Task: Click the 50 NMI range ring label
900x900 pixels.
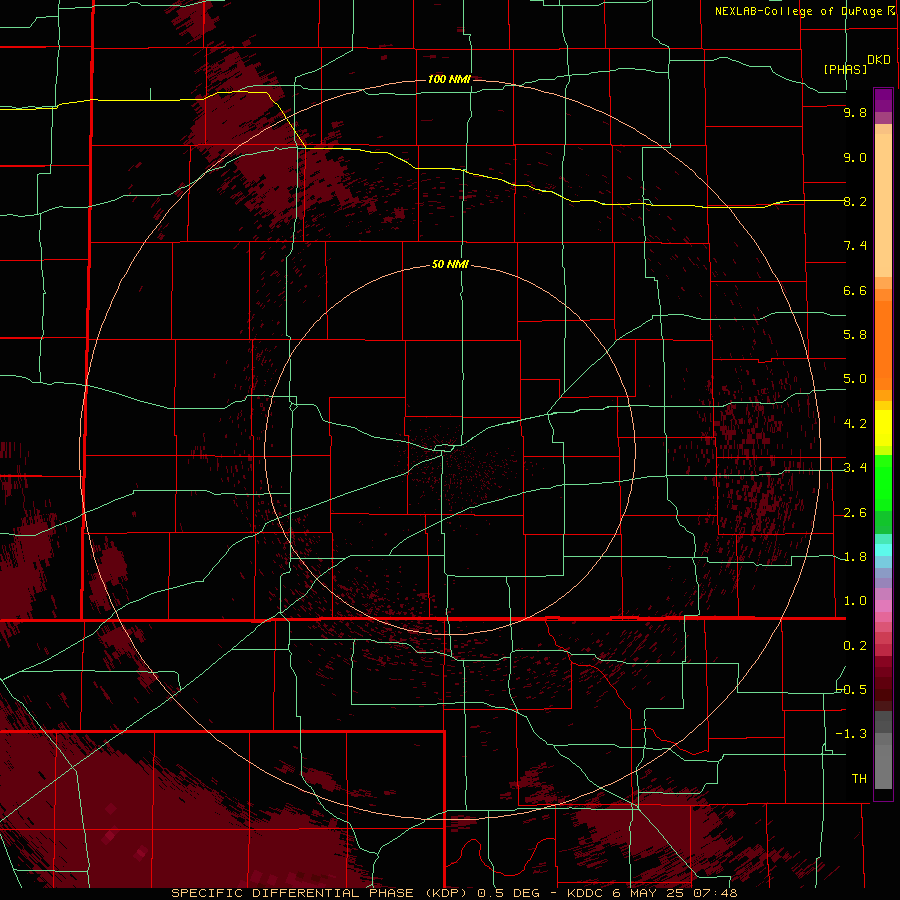Action: pos(450,264)
